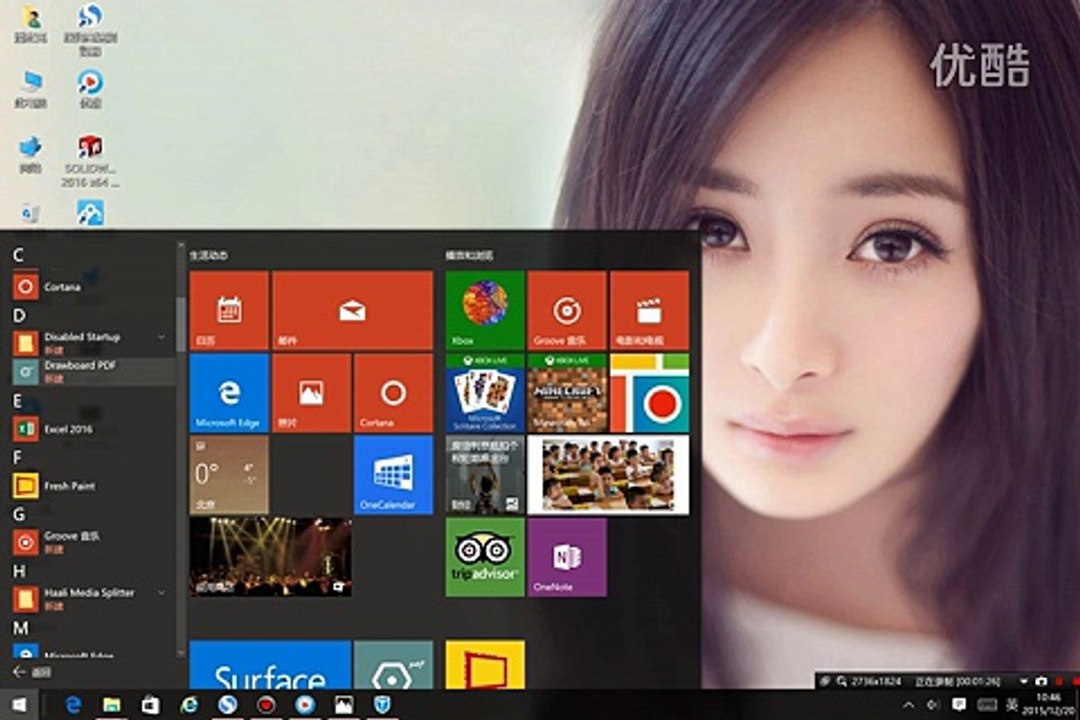The width and height of the screenshot is (1080, 720).
Task: Open the Photos icon on the taskbar
Action: [x=343, y=705]
